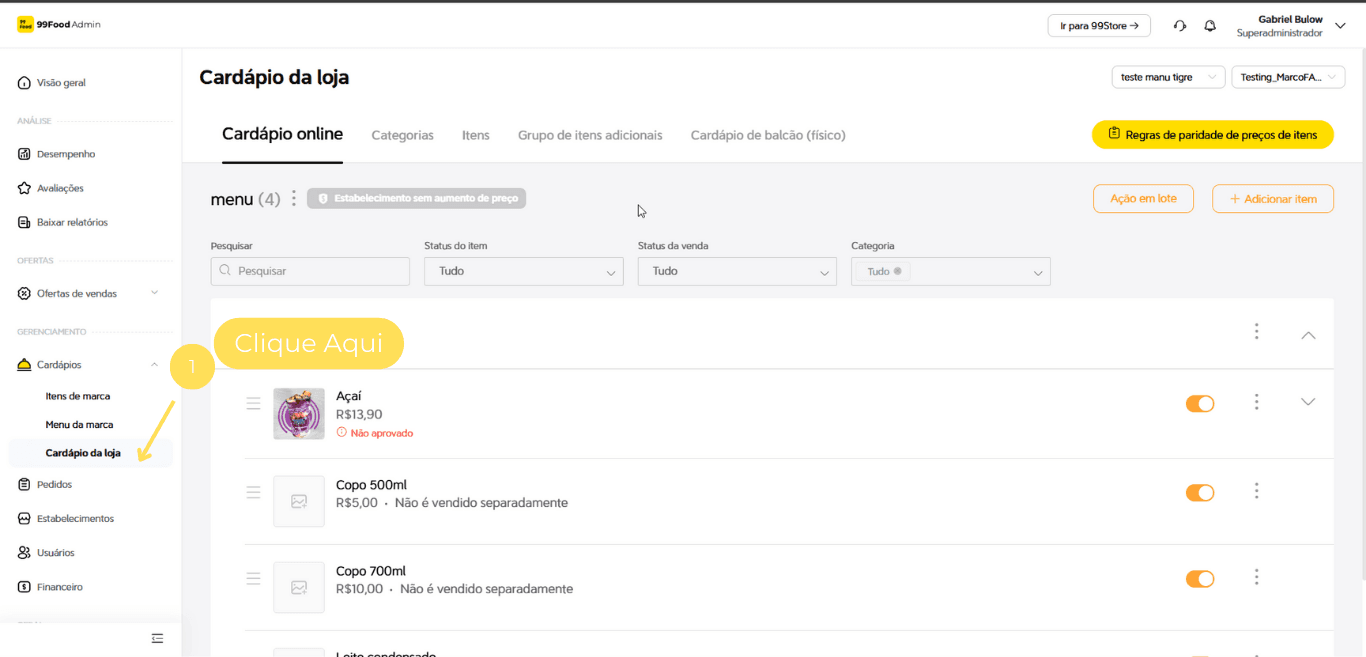Disable the Copo 500ml item toggle
This screenshot has width=1366, height=657.
[x=1199, y=492]
